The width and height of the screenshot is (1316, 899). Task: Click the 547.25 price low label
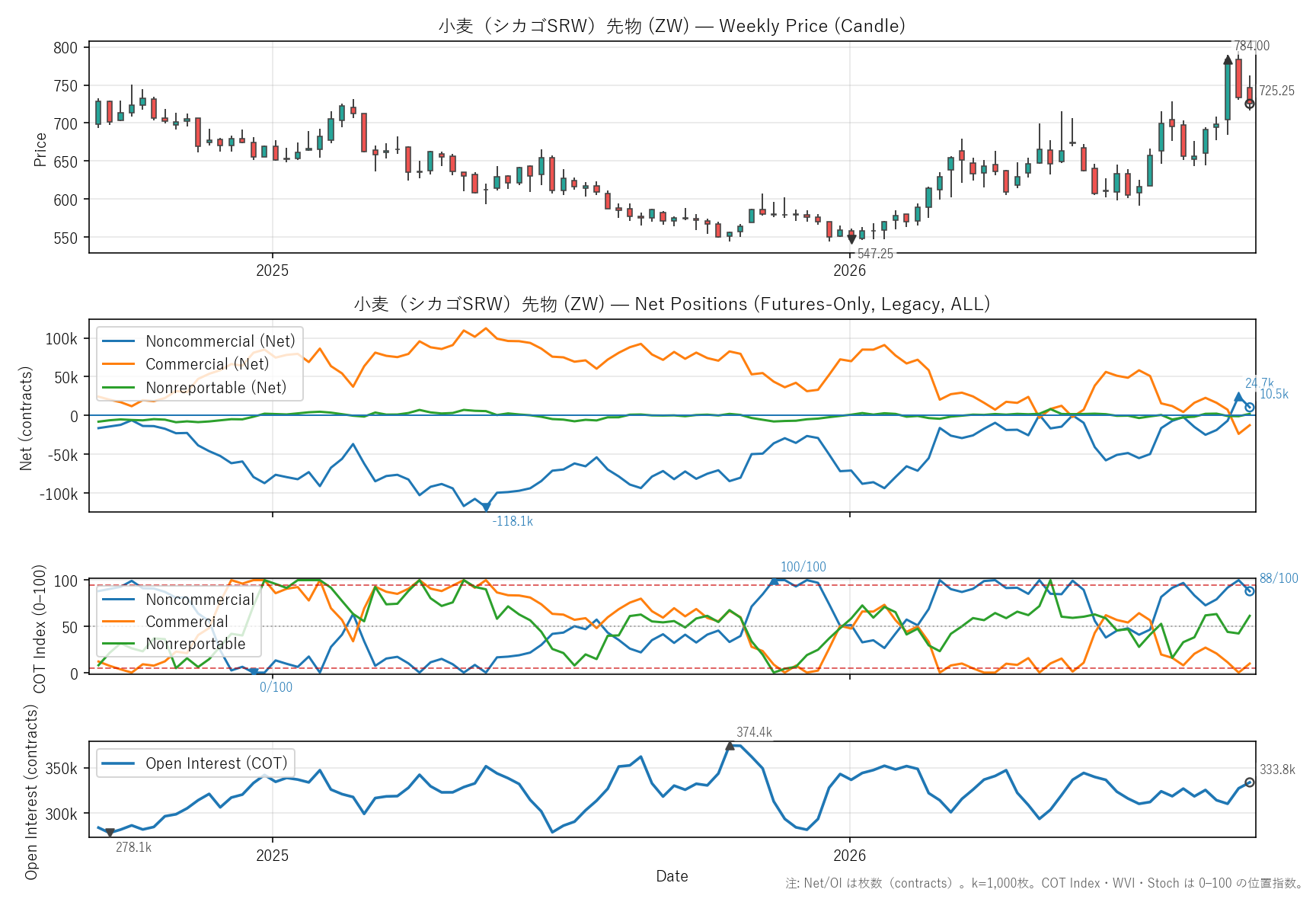(x=875, y=254)
